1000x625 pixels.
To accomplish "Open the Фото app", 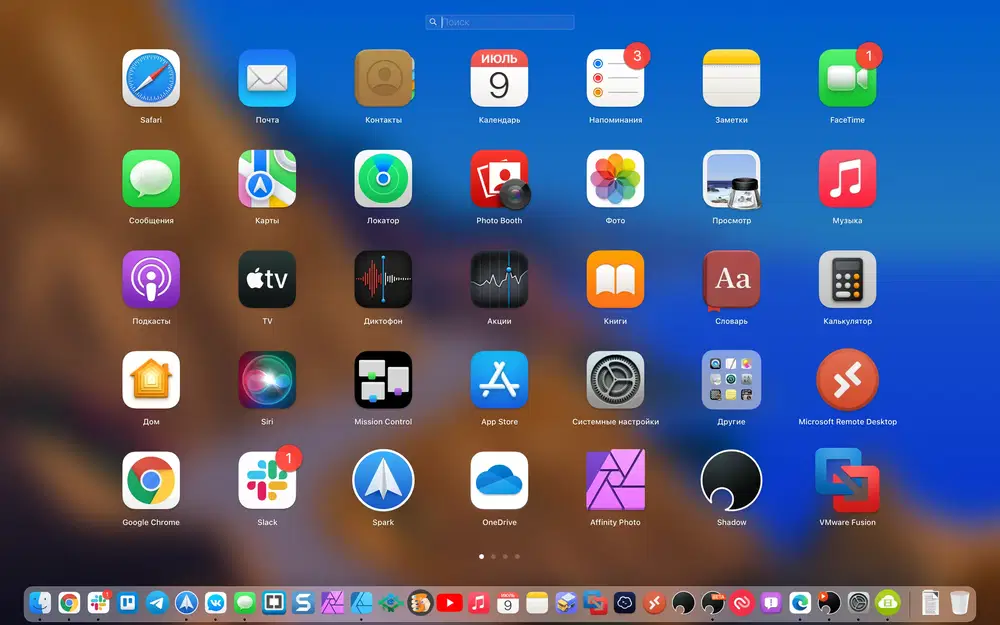I will [x=615, y=179].
